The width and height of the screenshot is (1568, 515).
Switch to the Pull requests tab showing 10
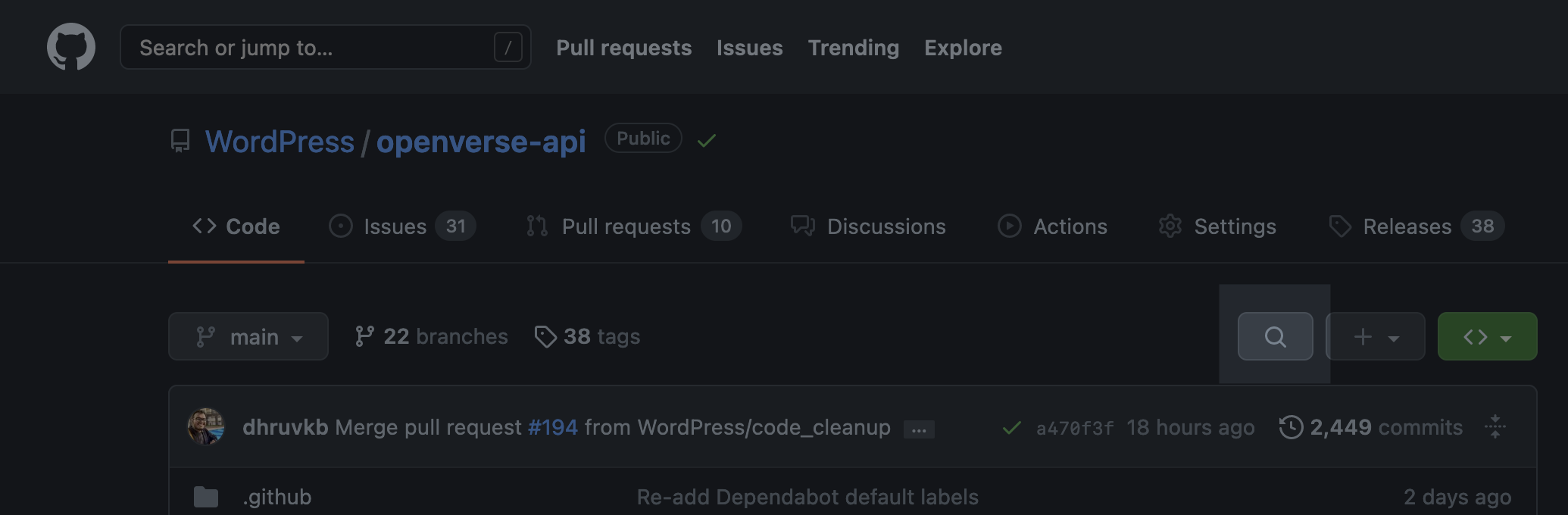[x=626, y=226]
